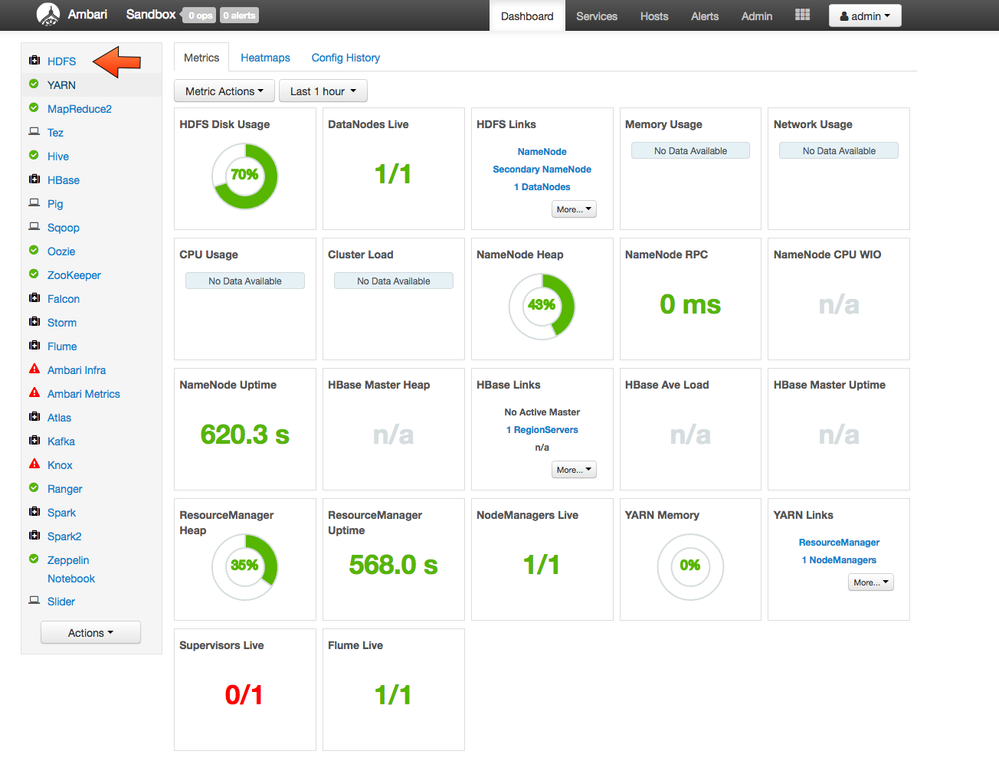This screenshot has width=999, height=778.
Task: Open the Kafka service link
Action: [x=61, y=441]
